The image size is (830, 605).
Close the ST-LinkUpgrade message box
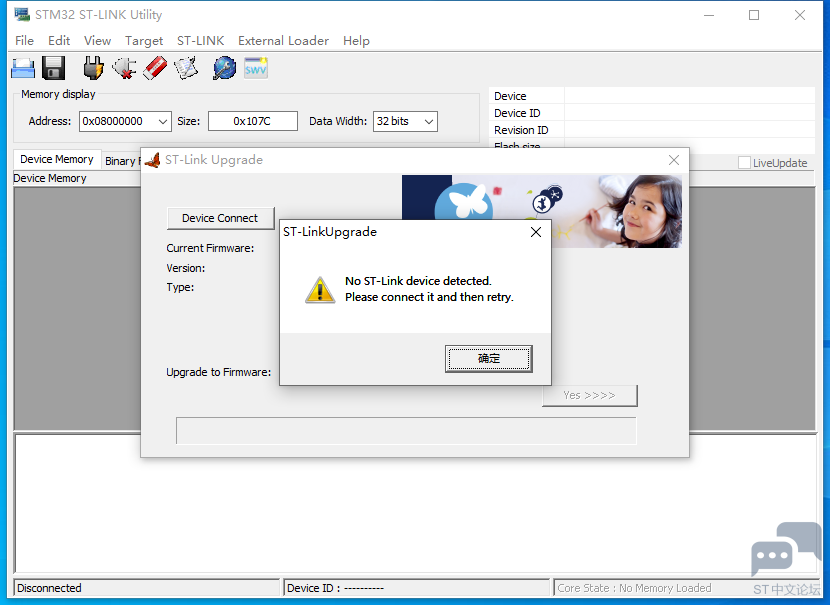tap(536, 232)
